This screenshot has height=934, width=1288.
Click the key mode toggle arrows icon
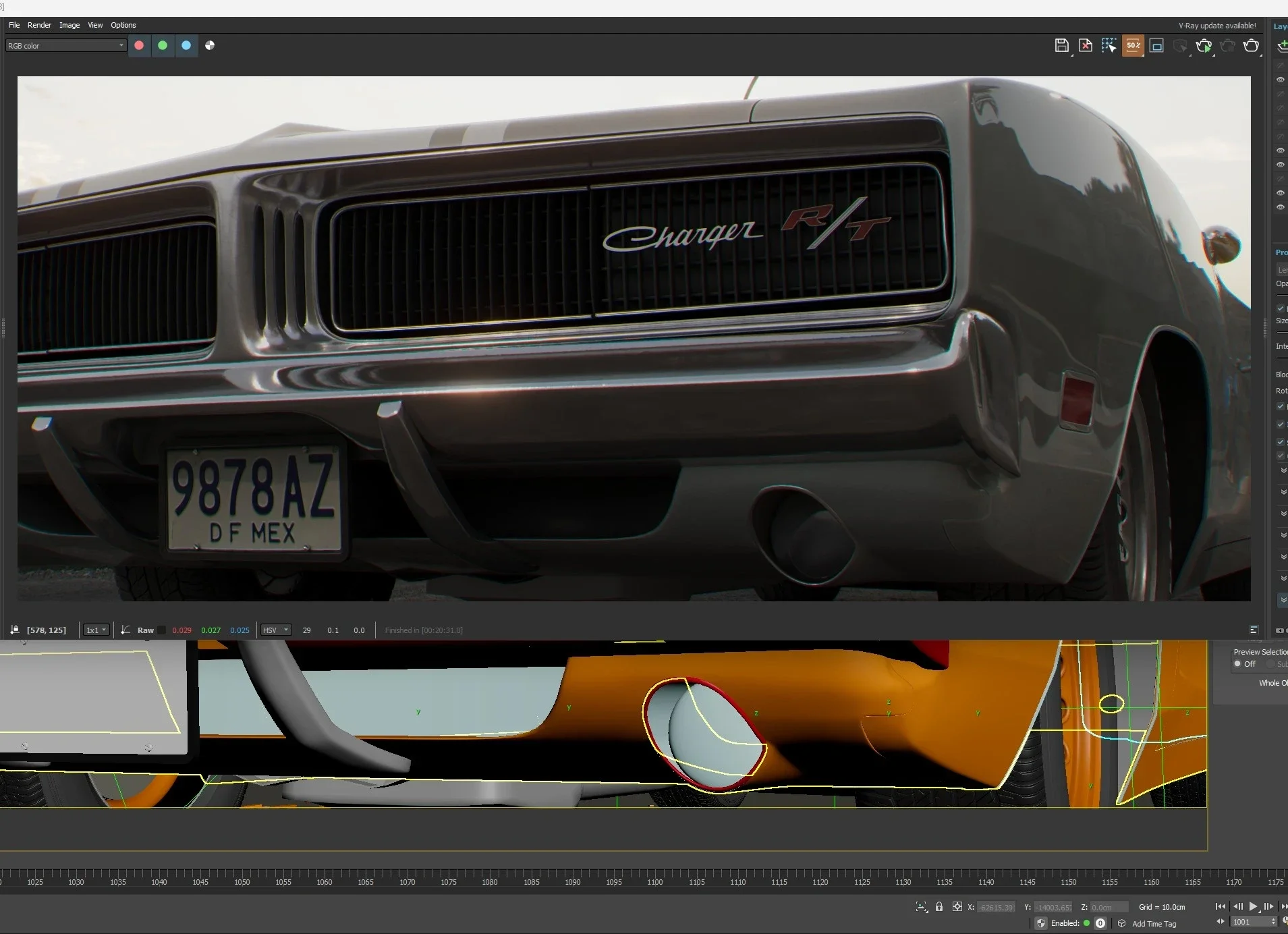[1221, 922]
